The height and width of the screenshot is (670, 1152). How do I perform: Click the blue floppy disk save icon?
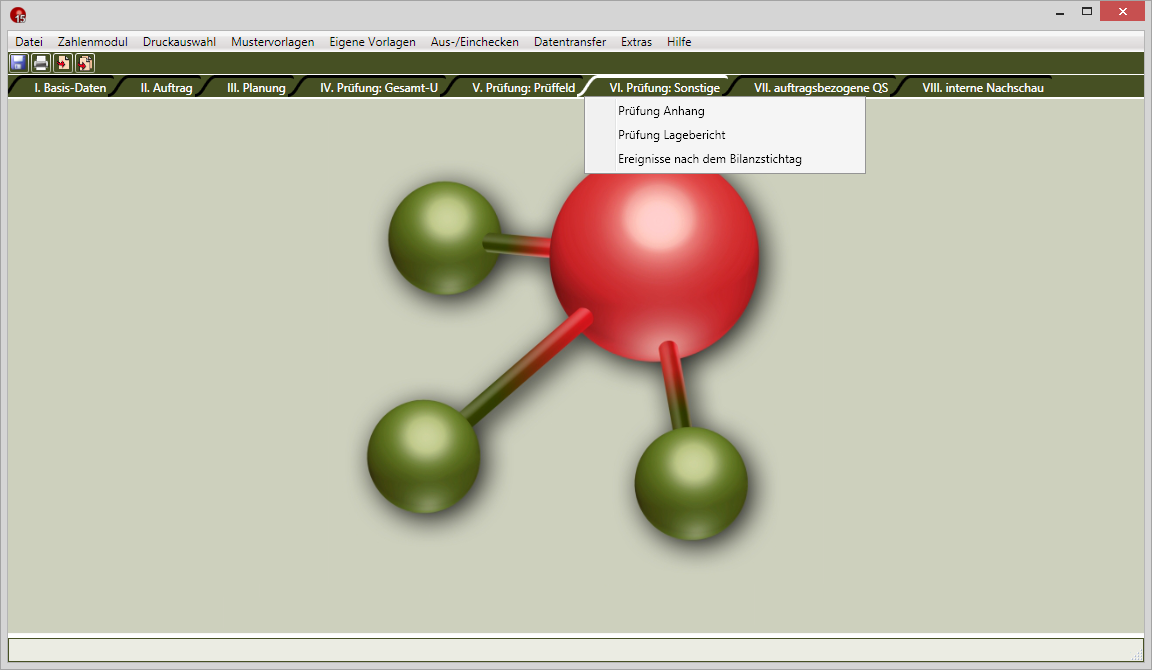18,63
